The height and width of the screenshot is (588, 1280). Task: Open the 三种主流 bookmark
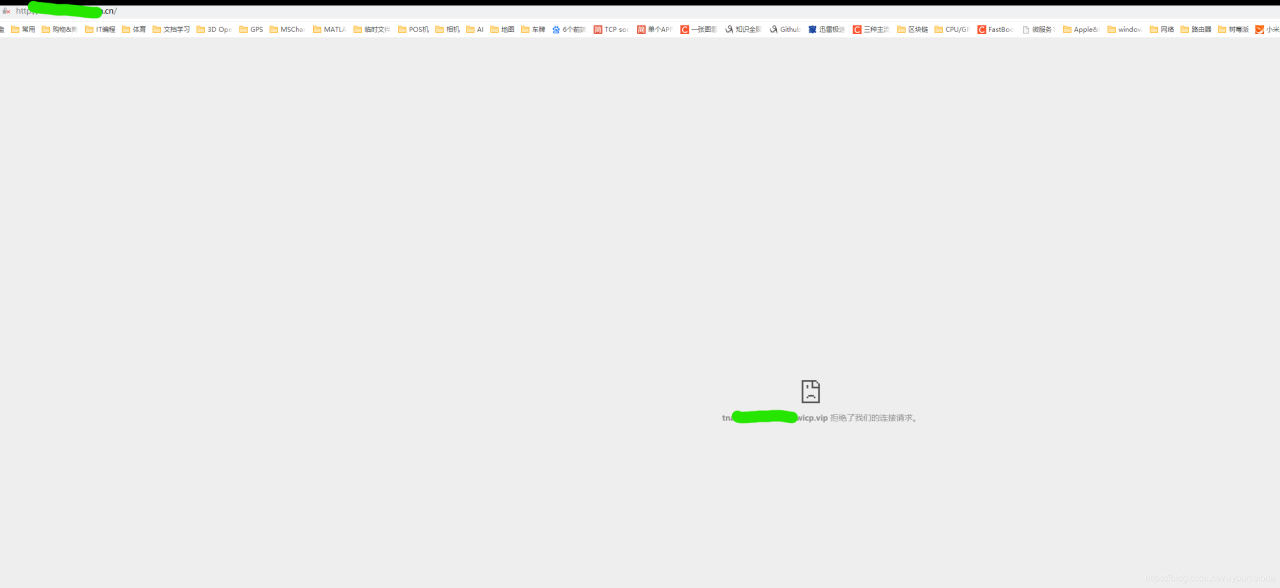click(871, 30)
